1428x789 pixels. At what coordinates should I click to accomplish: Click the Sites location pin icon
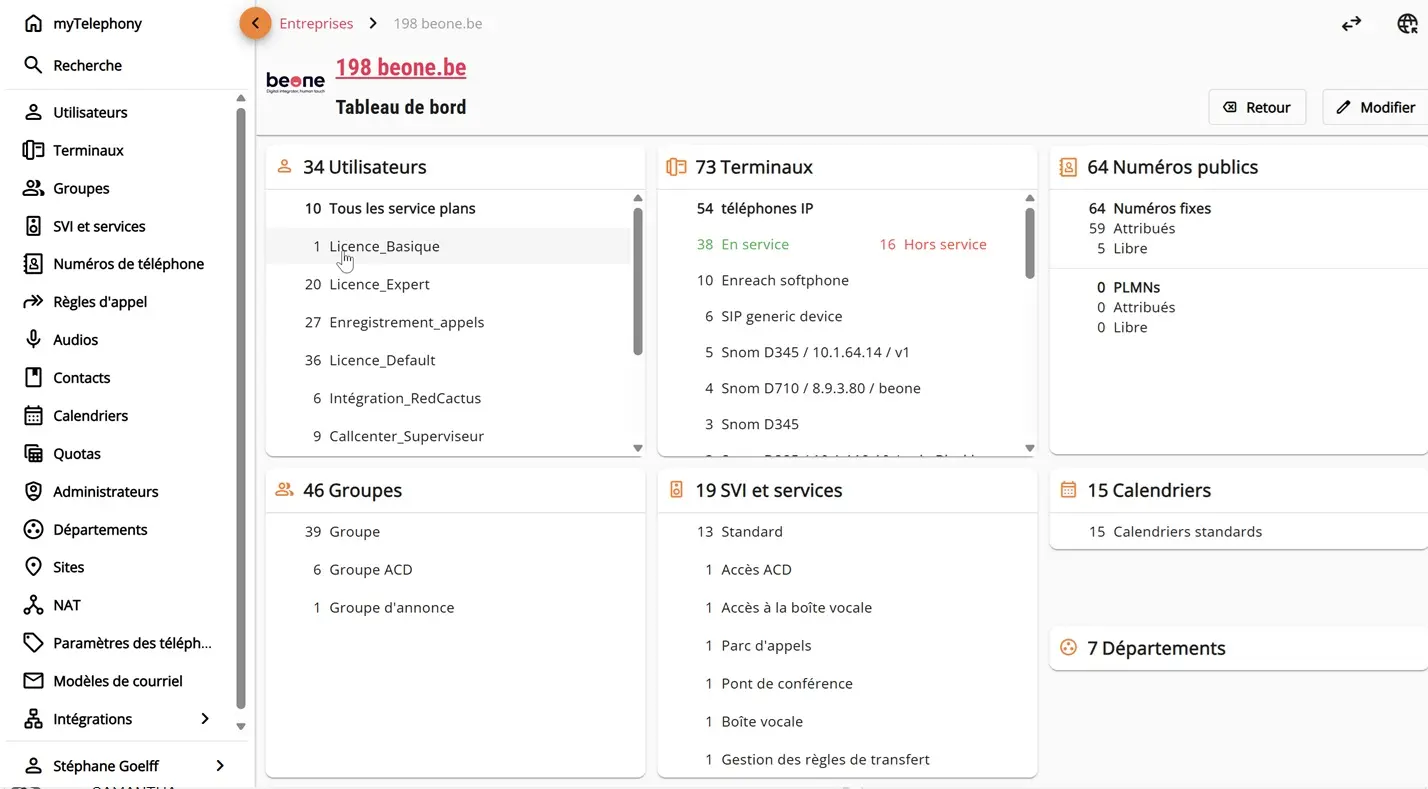pos(34,567)
